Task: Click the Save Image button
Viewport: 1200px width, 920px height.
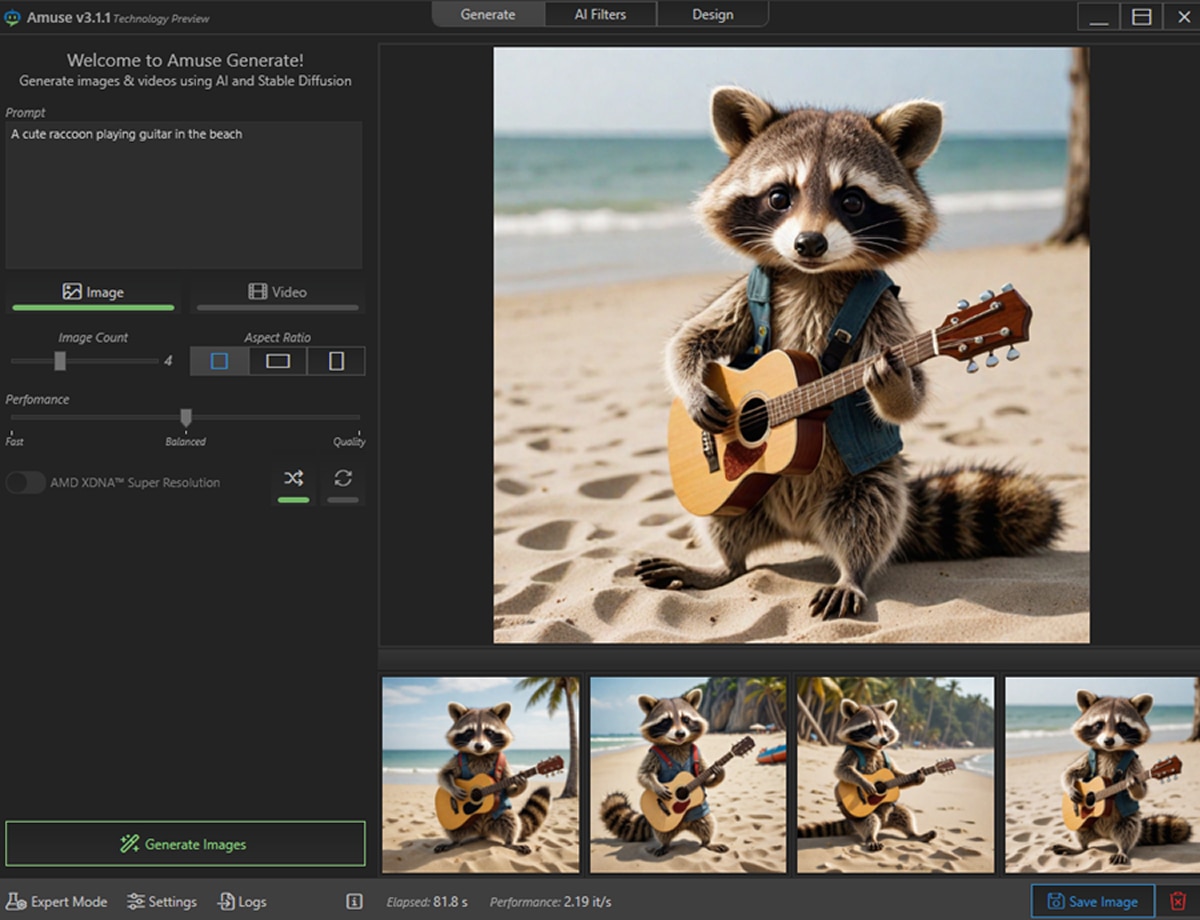Action: [1092, 901]
